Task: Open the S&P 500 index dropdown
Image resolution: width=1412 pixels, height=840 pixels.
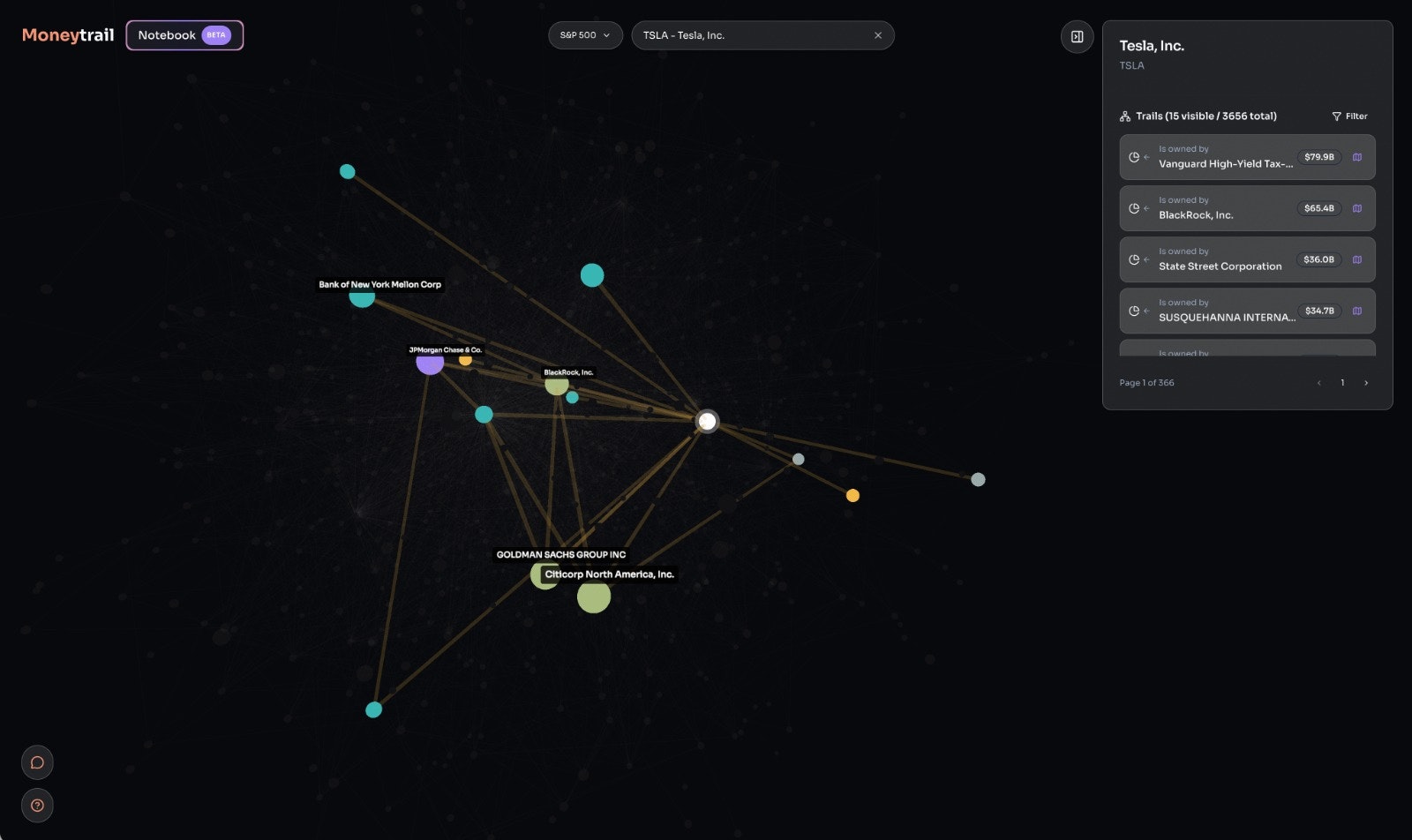Action: pos(584,35)
